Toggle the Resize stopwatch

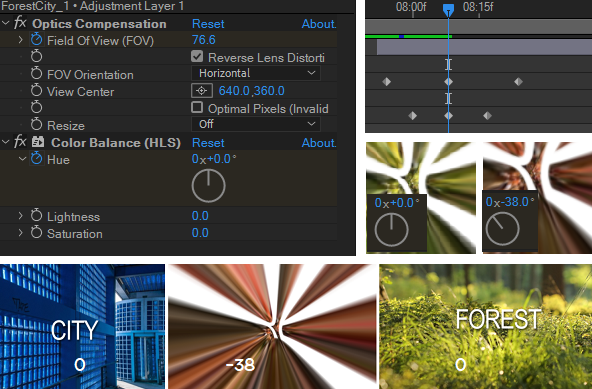tap(37, 124)
